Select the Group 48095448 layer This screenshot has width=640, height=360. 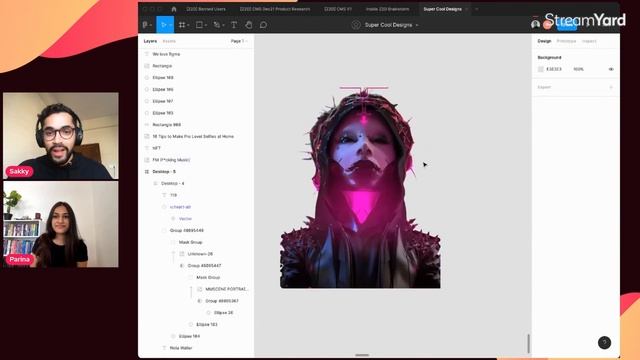(x=187, y=231)
